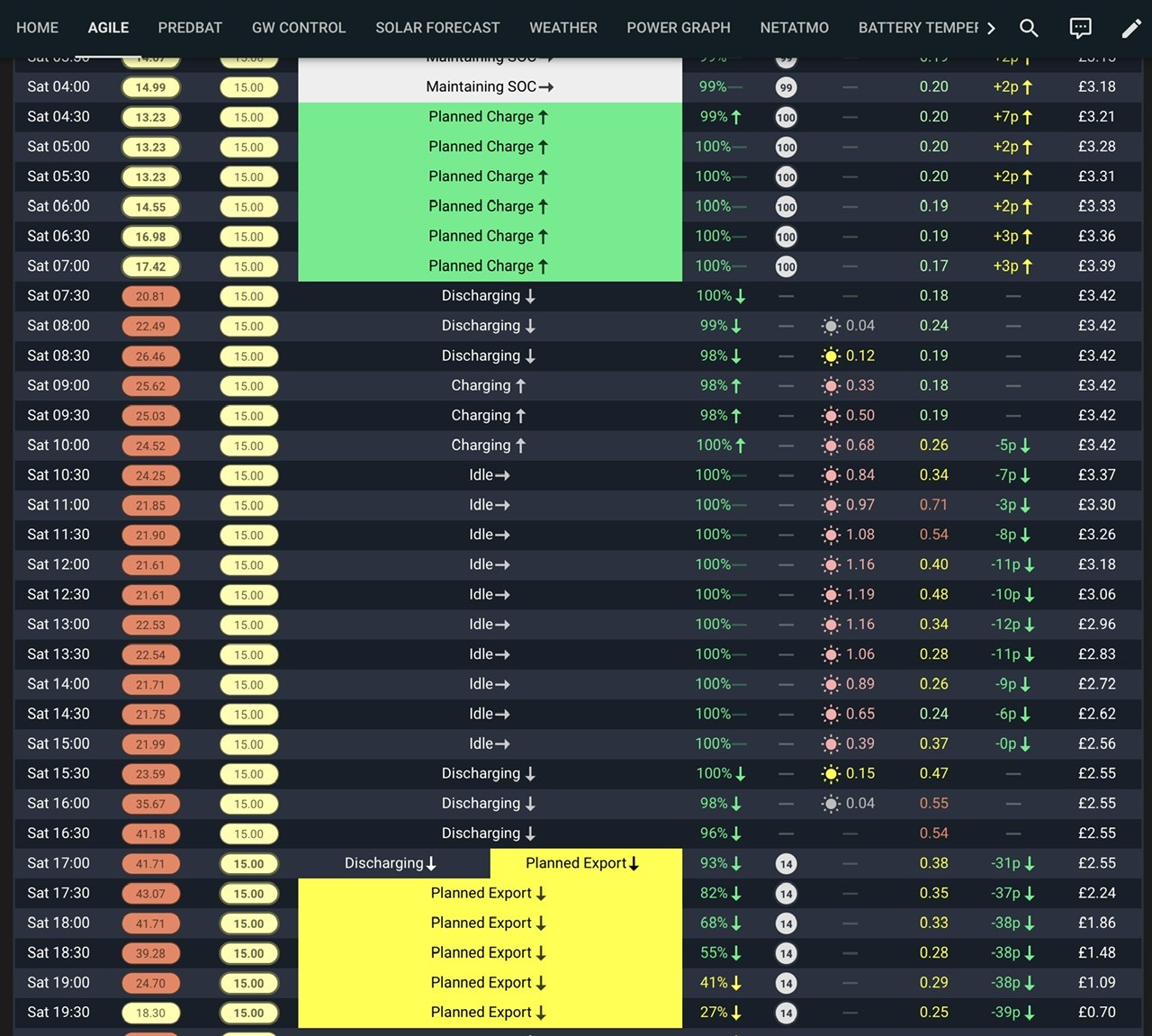Open the SOLAR FORECAST tab
This screenshot has width=1152, height=1036.
coord(437,28)
